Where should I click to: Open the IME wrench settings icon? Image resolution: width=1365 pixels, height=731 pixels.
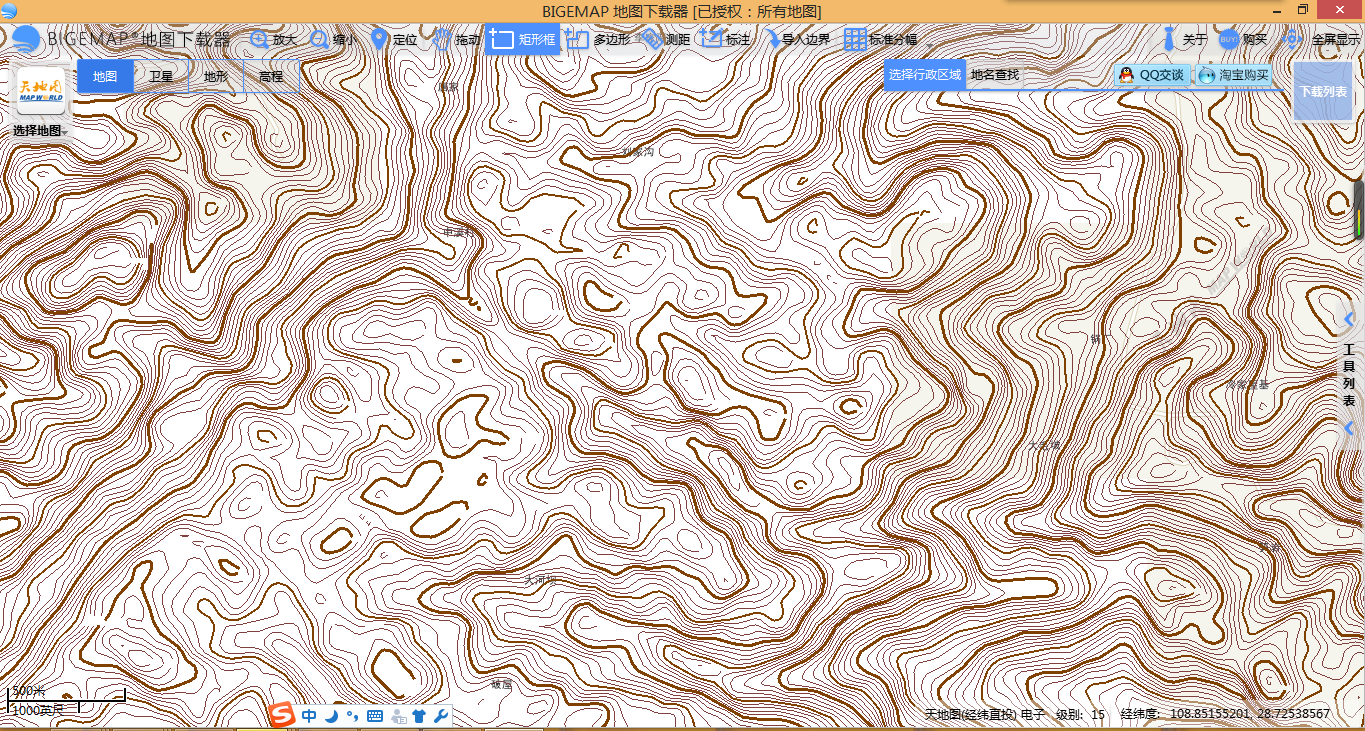tap(440, 716)
